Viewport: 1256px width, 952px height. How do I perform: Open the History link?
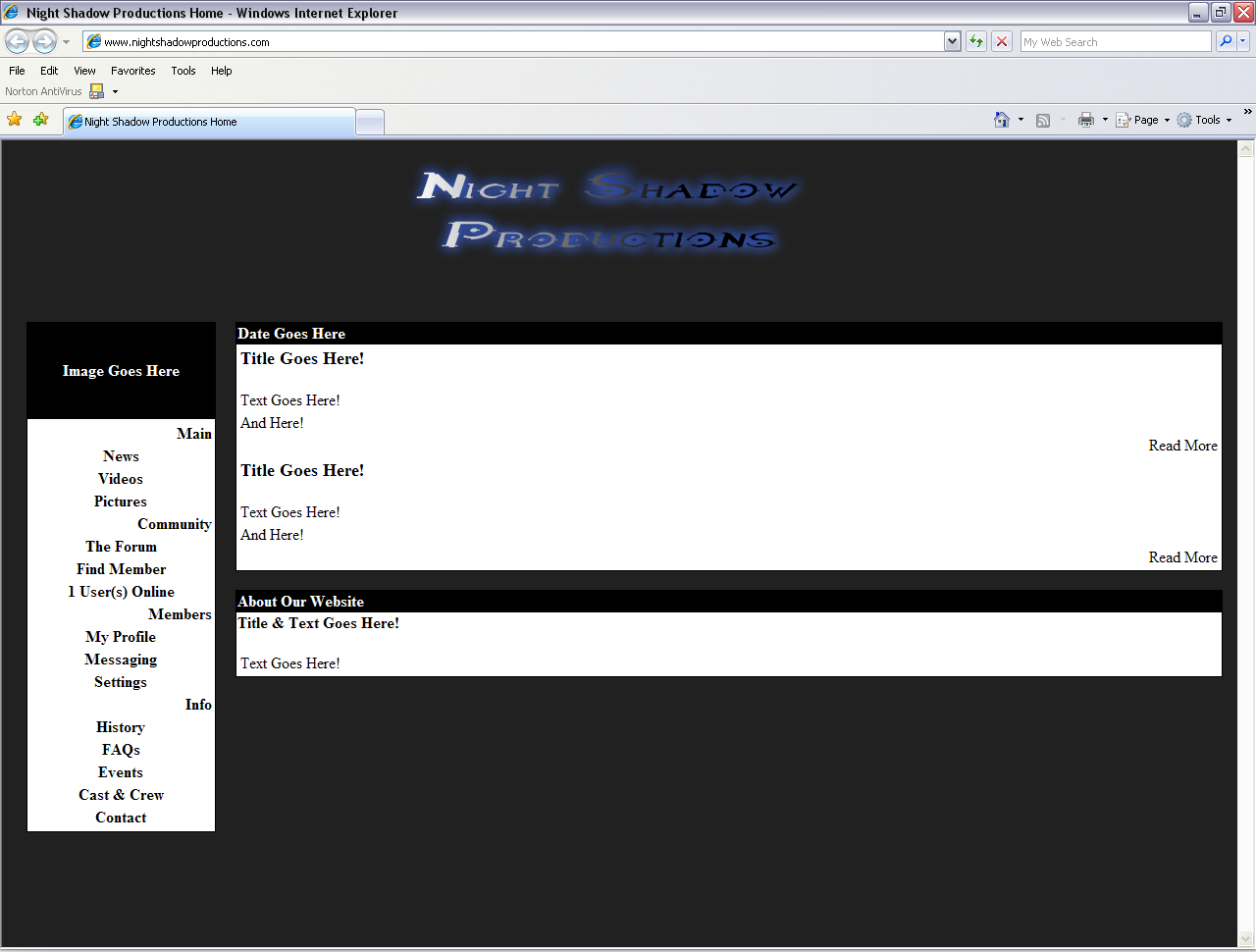pos(121,727)
